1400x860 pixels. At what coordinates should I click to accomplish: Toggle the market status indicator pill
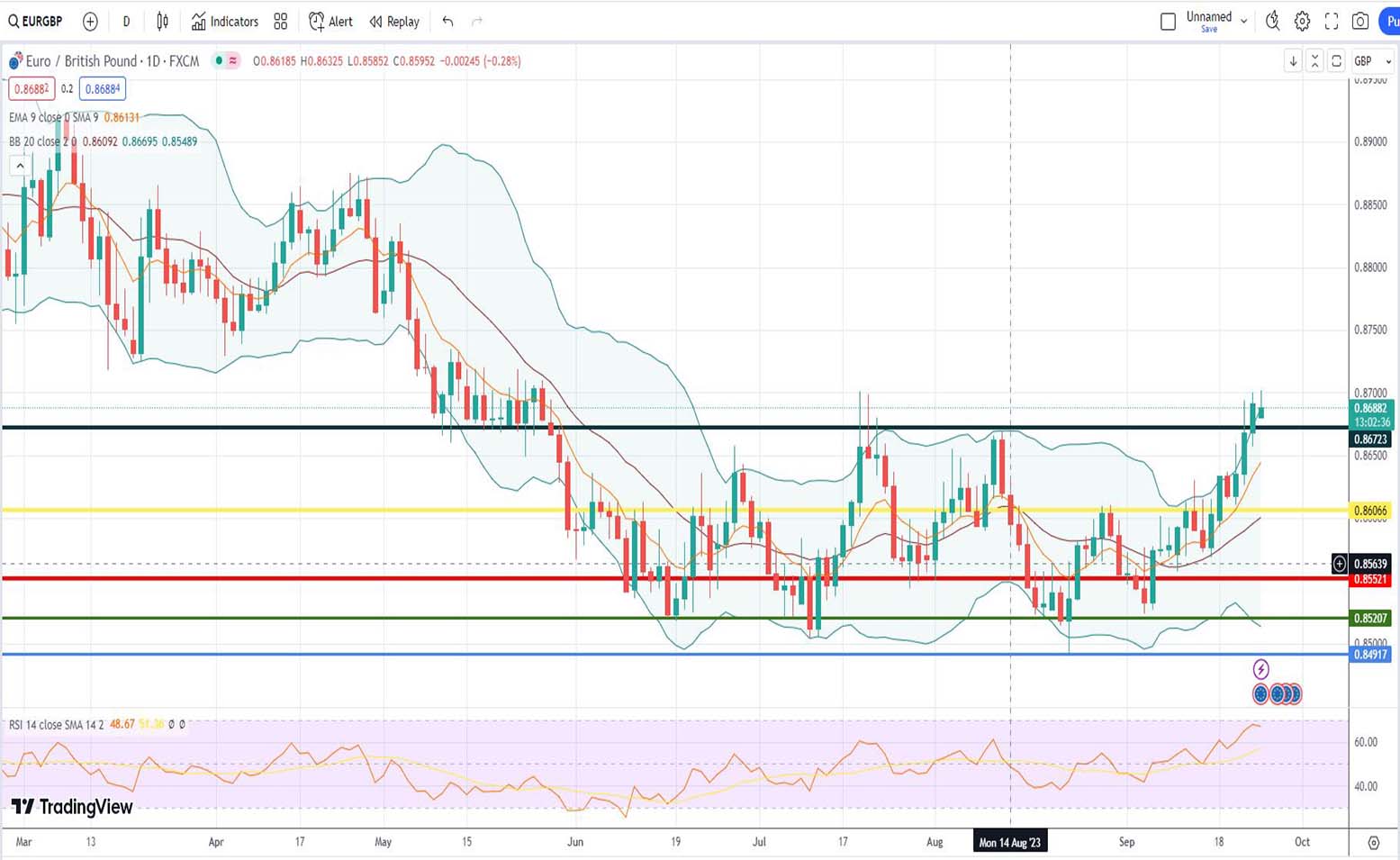225,61
